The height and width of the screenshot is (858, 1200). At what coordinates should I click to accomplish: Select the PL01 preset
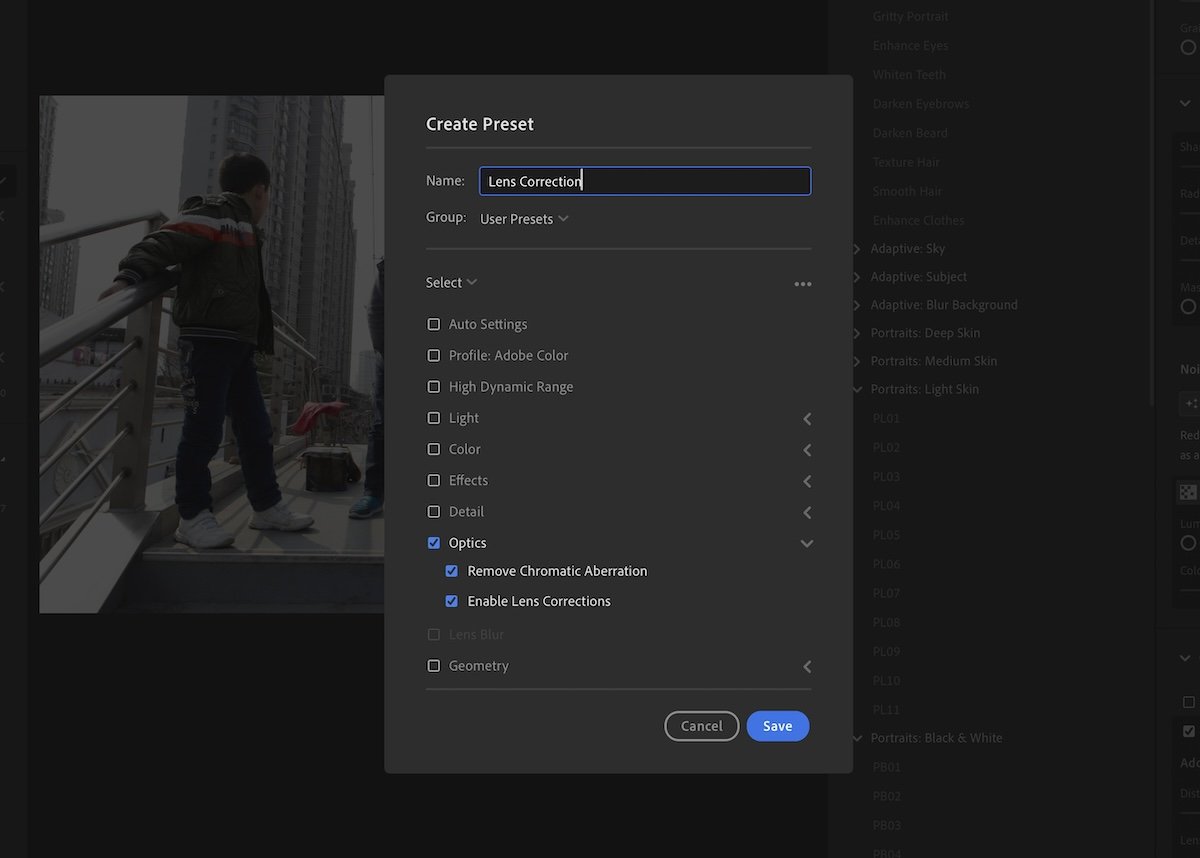click(x=886, y=418)
